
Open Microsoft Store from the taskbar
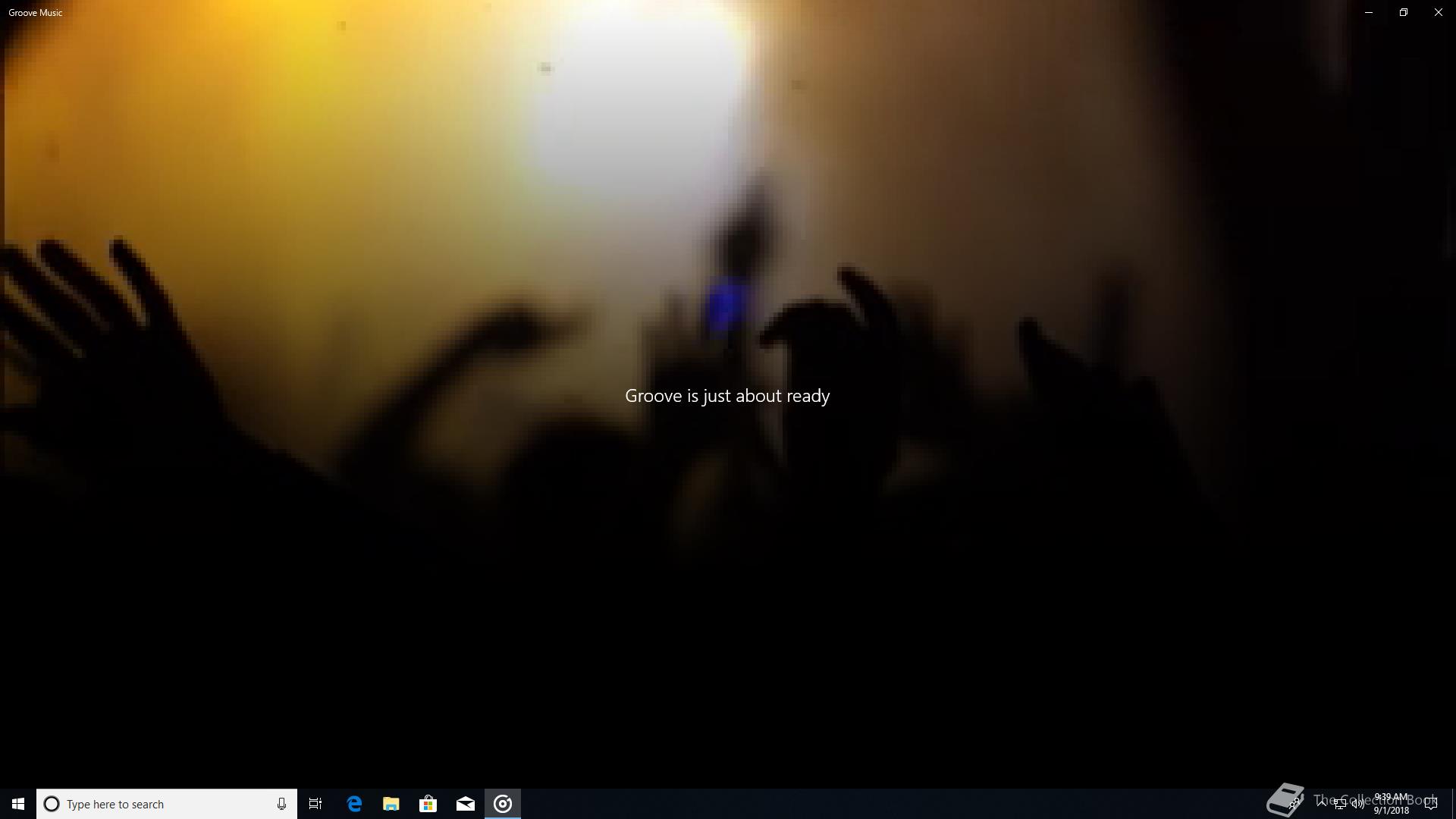click(428, 804)
